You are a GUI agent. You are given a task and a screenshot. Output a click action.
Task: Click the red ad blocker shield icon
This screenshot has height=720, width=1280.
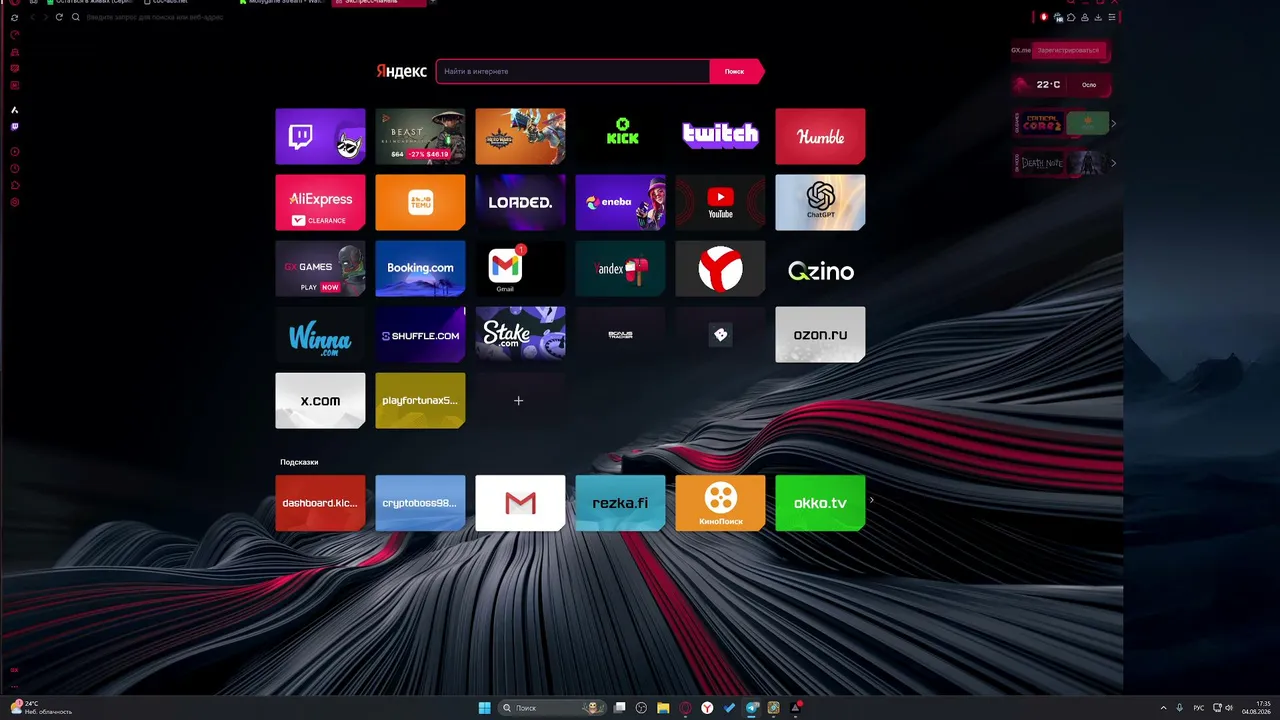[1044, 17]
